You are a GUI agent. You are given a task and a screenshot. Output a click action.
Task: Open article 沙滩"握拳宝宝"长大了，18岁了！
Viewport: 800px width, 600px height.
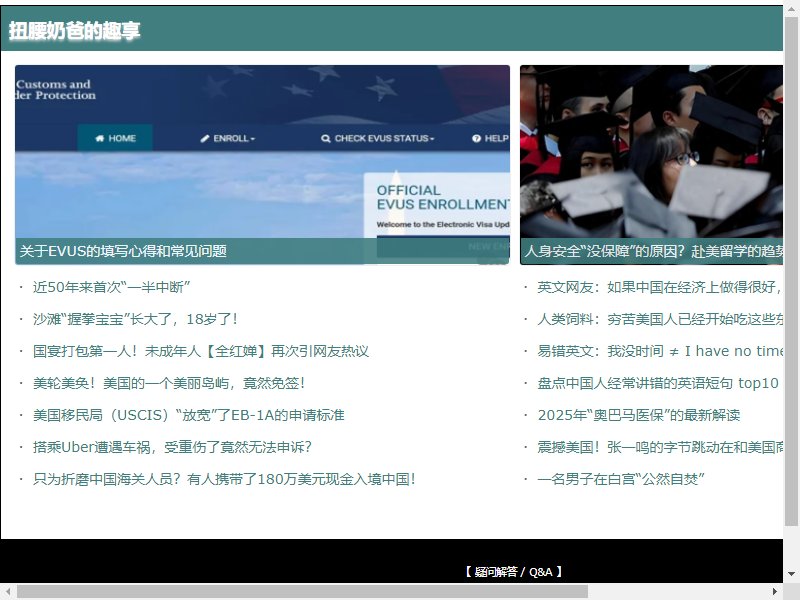(x=135, y=319)
